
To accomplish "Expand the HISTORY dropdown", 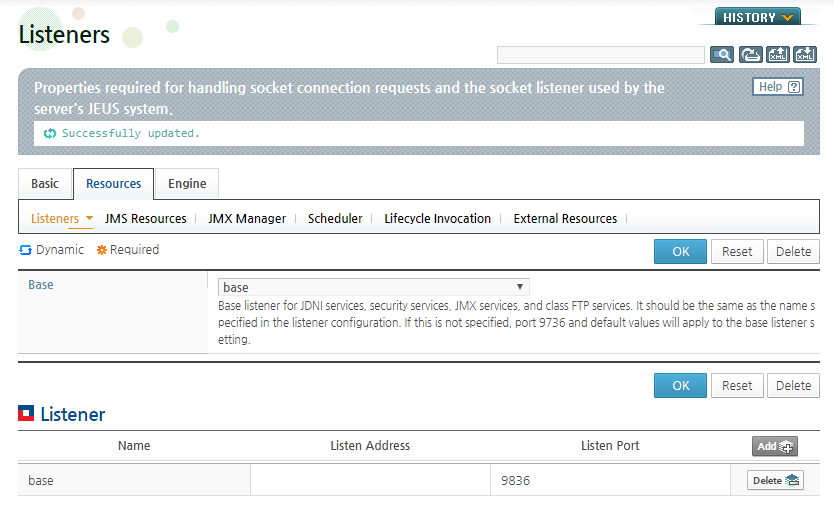I will pyautogui.click(x=757, y=17).
